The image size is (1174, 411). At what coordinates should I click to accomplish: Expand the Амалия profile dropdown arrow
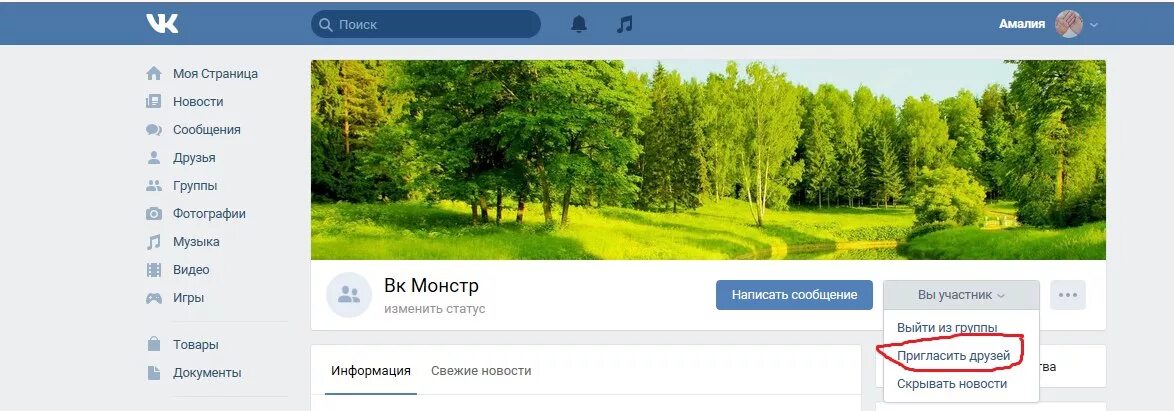1094,25
